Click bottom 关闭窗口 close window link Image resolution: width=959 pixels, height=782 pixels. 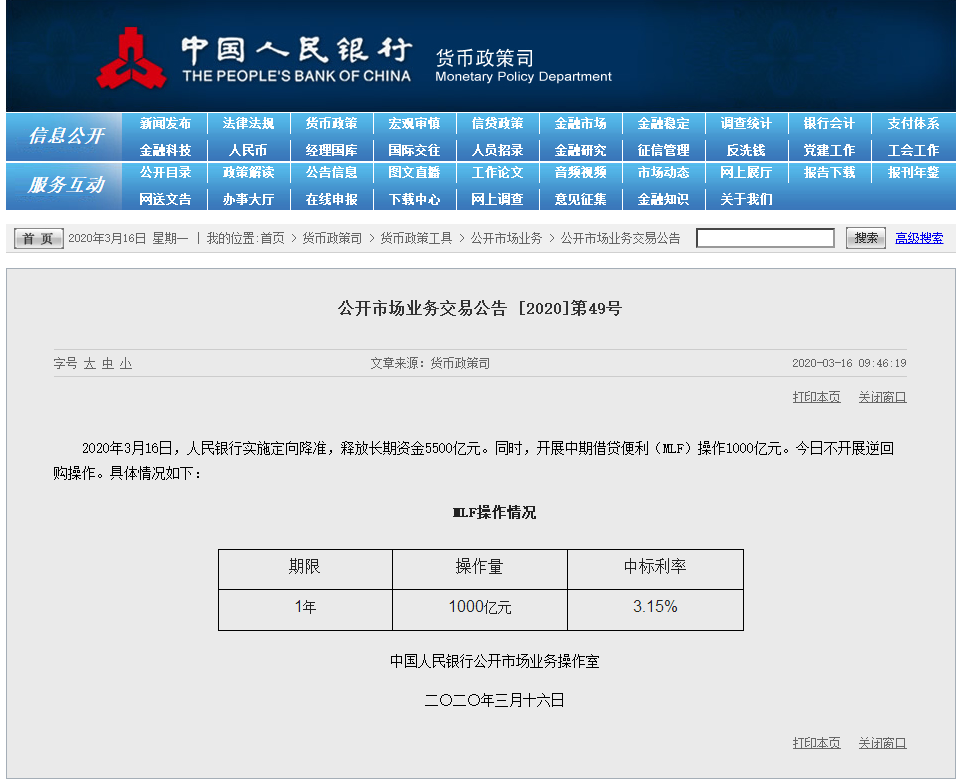(x=882, y=743)
